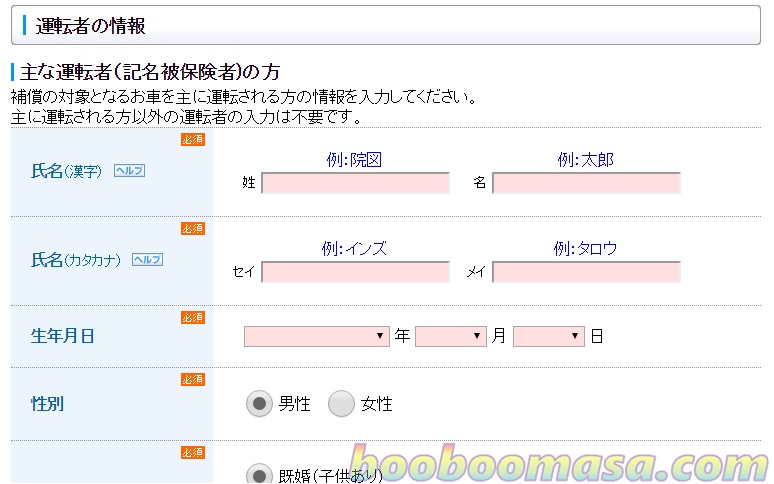
Task: Open the ヘルプ link beside 氏名(カタカナ)
Action: 147,260
